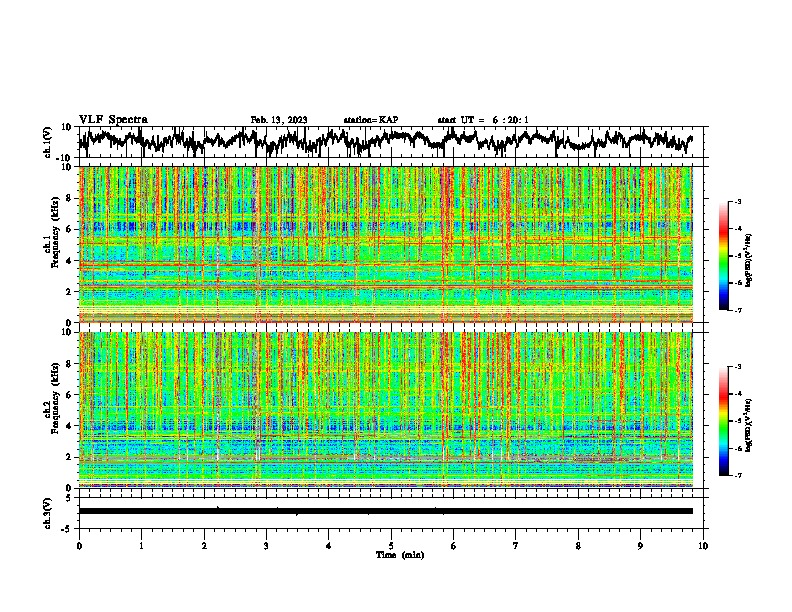Click time axis tick label "7"
Viewport: 792px width, 612px height.
point(516,546)
